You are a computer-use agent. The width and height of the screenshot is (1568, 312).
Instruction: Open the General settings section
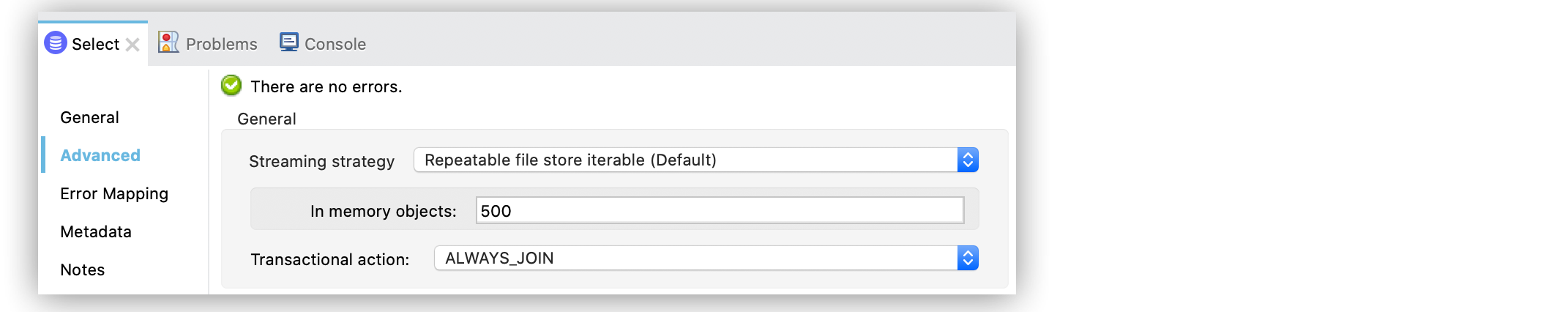click(x=89, y=117)
